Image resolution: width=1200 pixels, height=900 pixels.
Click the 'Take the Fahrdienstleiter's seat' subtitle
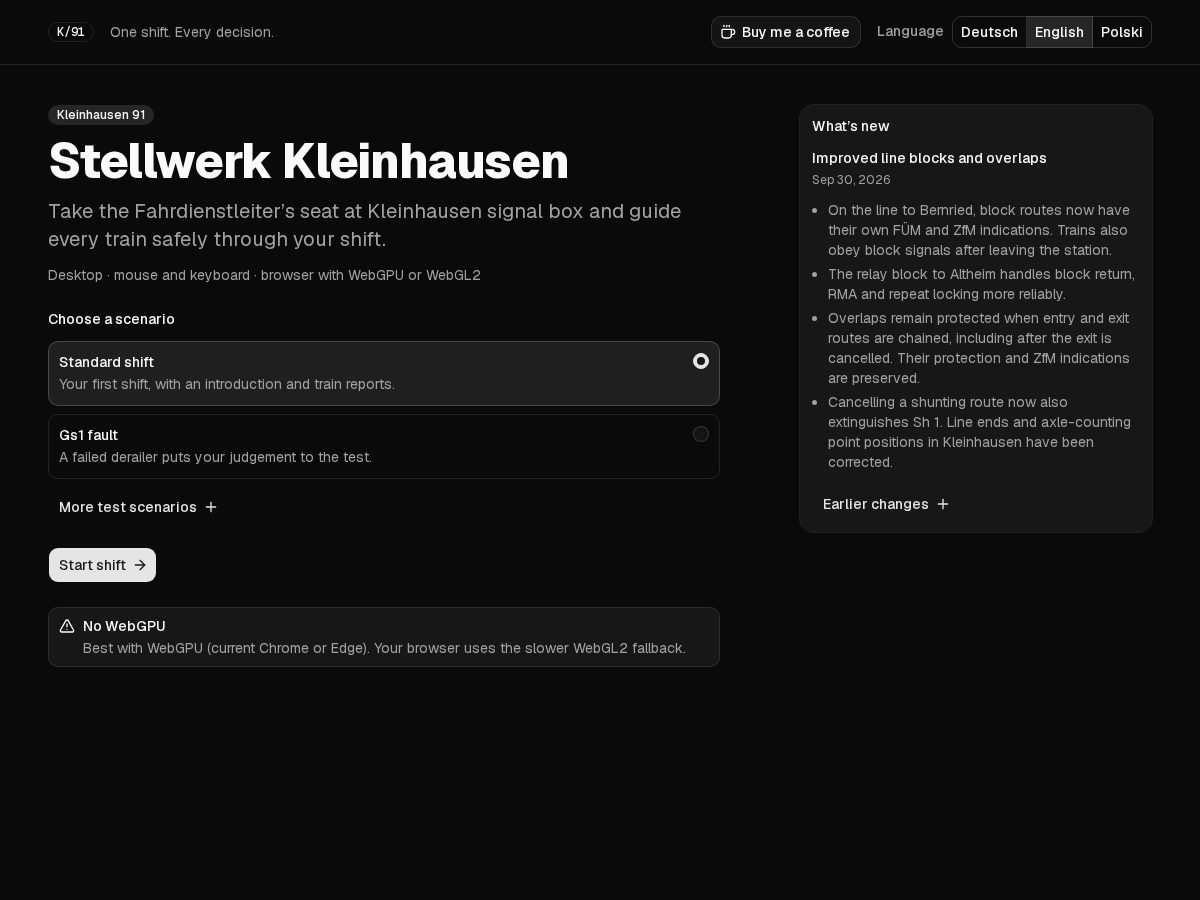click(365, 225)
